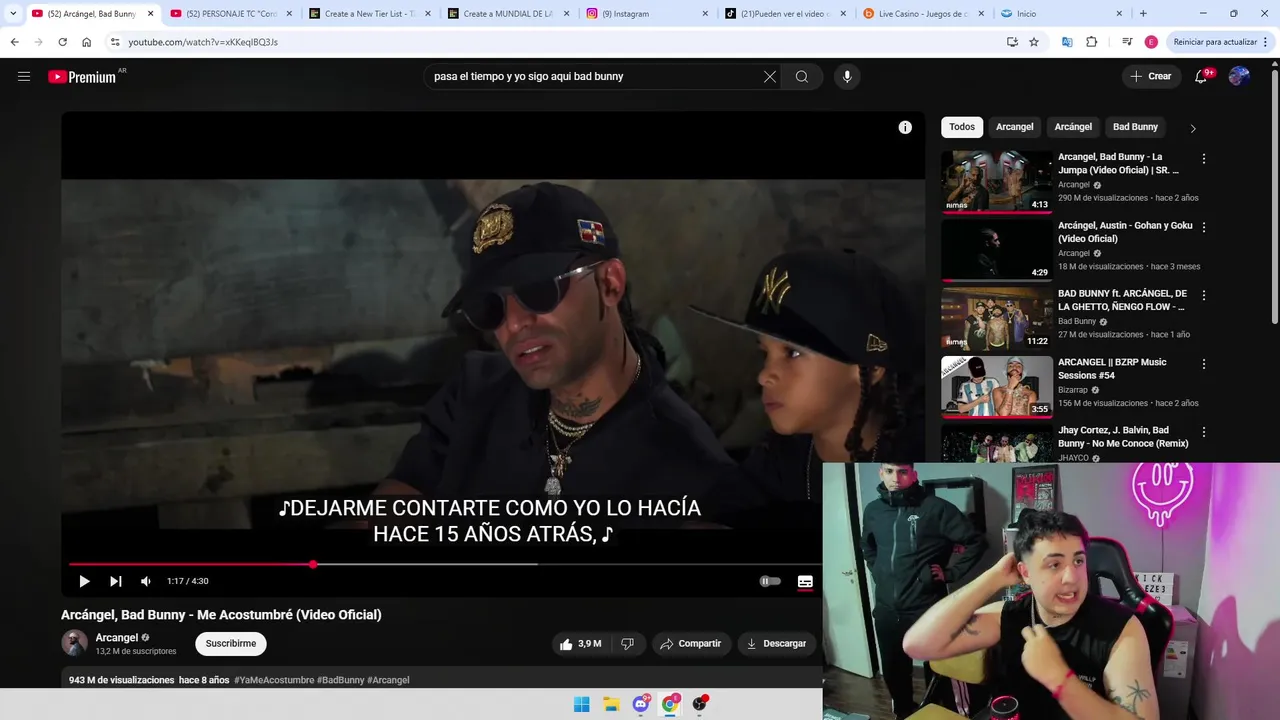
Task: Dislike the video
Action: click(x=627, y=644)
